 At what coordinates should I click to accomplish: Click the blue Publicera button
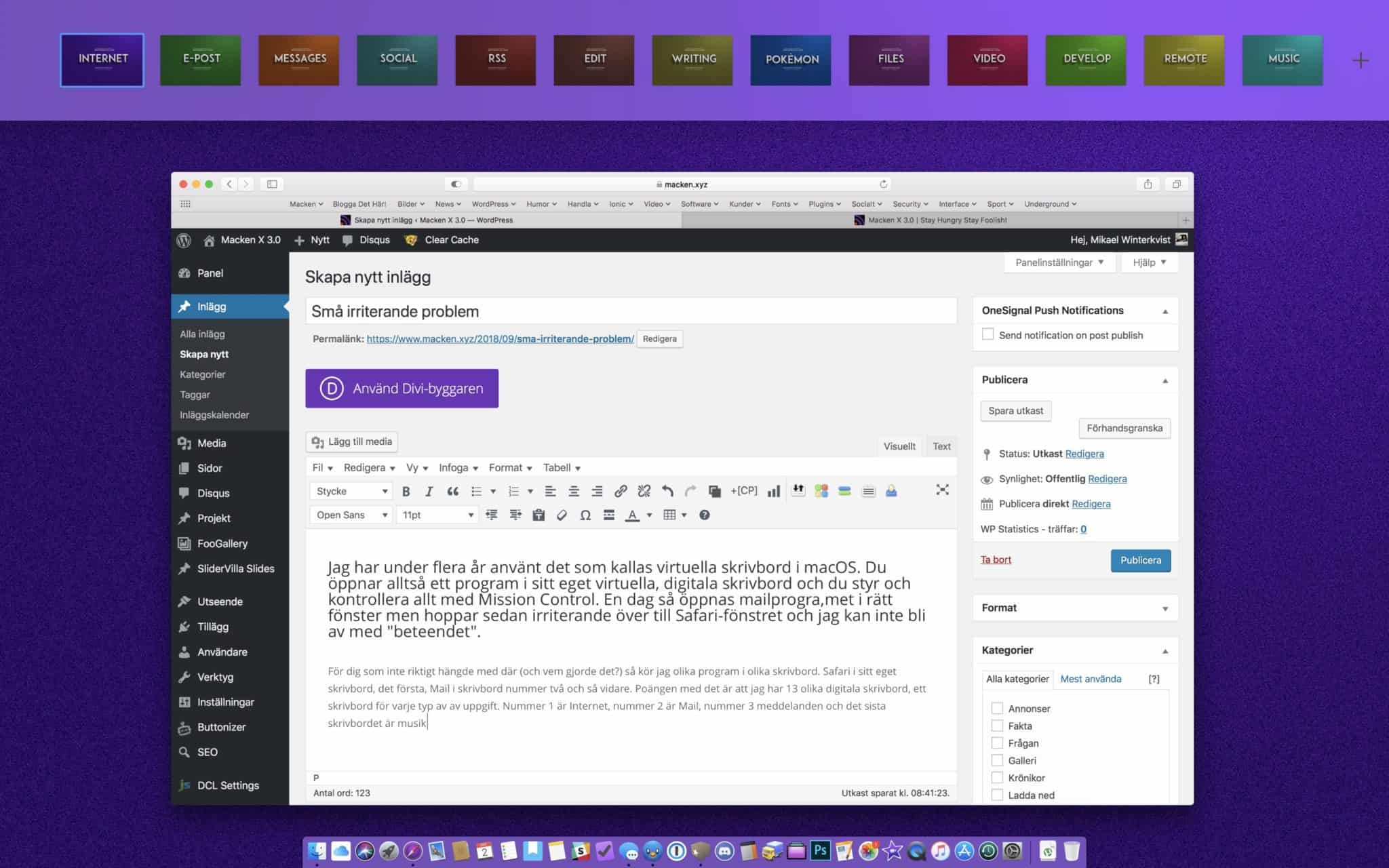coord(1140,561)
